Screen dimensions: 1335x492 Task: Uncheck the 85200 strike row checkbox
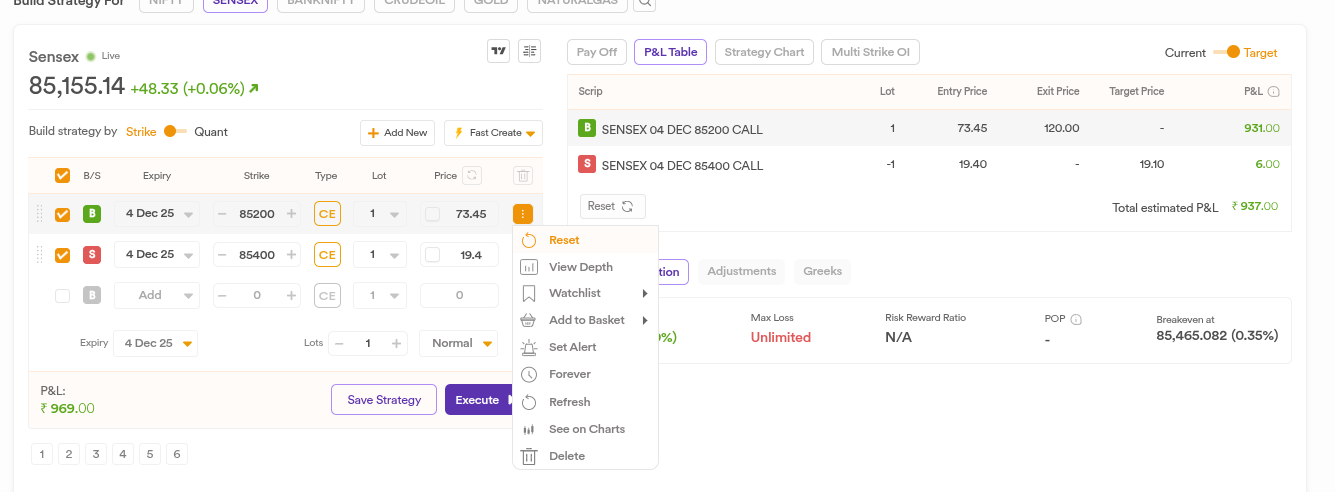click(x=62, y=214)
